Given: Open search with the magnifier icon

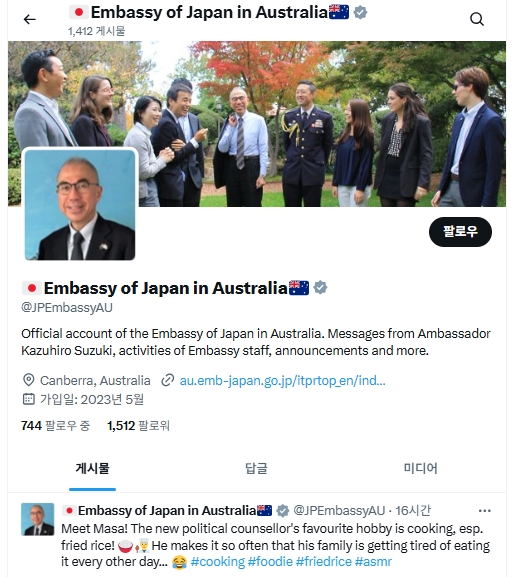Looking at the screenshot, I should point(477,19).
